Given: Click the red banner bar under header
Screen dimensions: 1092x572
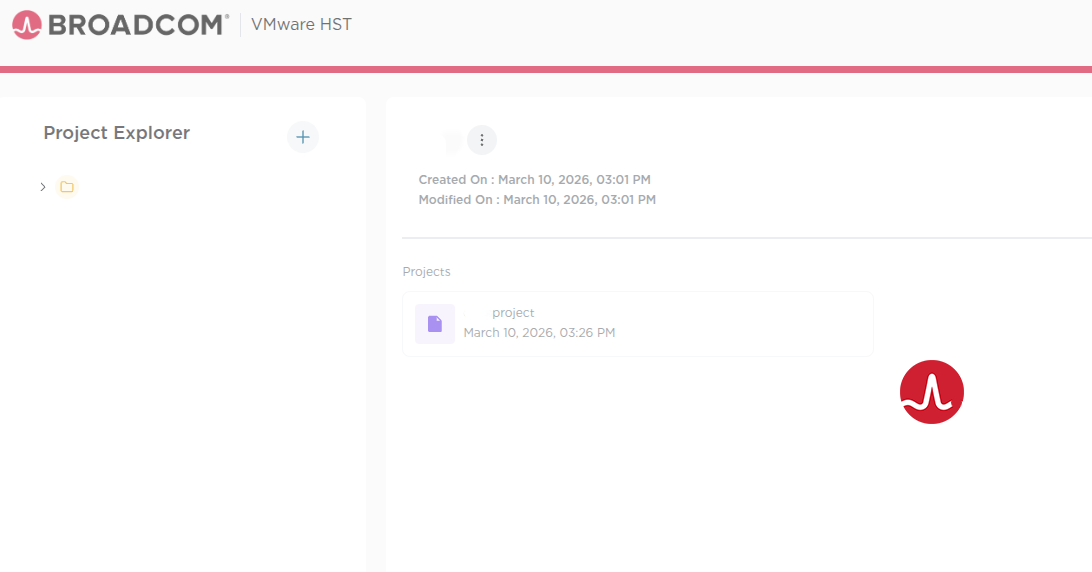Looking at the screenshot, I should pyautogui.click(x=546, y=69).
